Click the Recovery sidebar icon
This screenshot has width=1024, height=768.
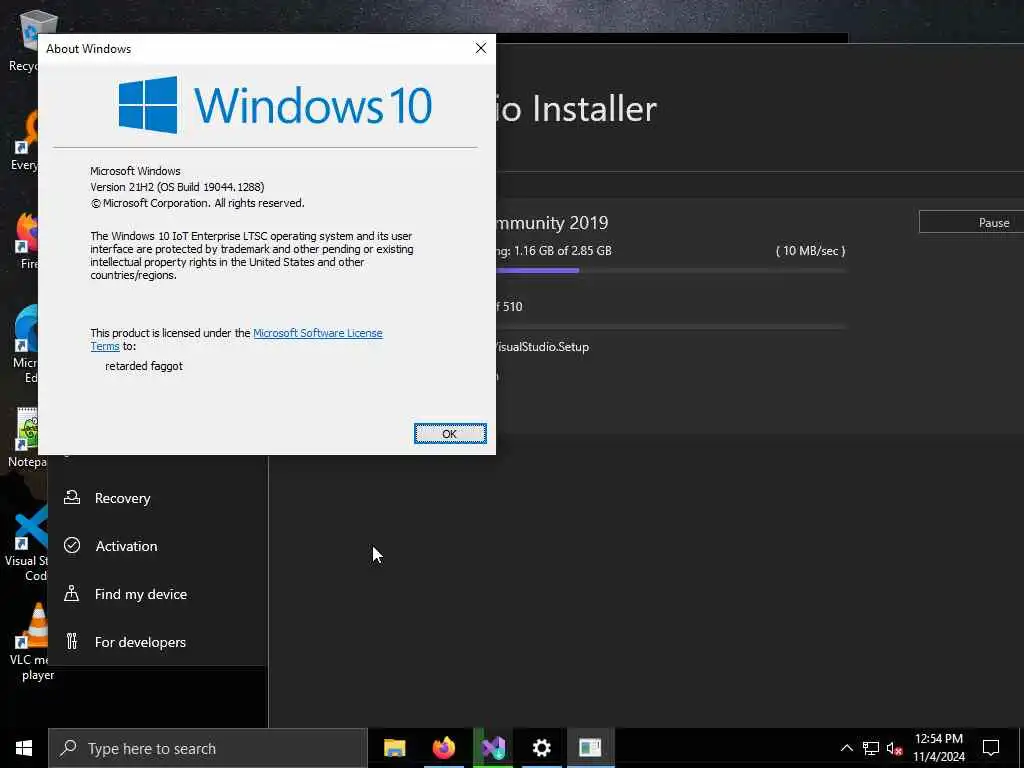tap(72, 498)
